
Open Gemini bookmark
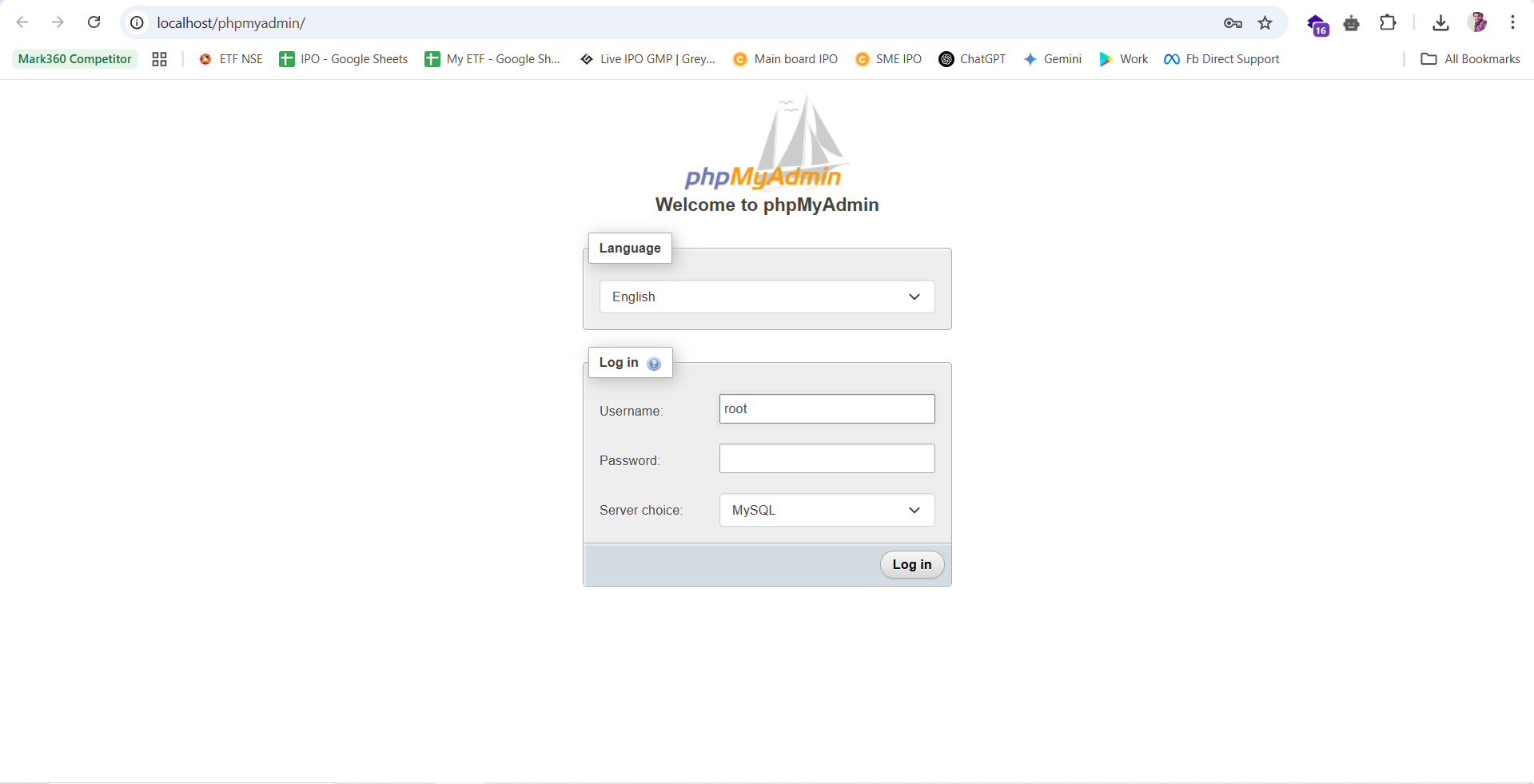click(1053, 59)
